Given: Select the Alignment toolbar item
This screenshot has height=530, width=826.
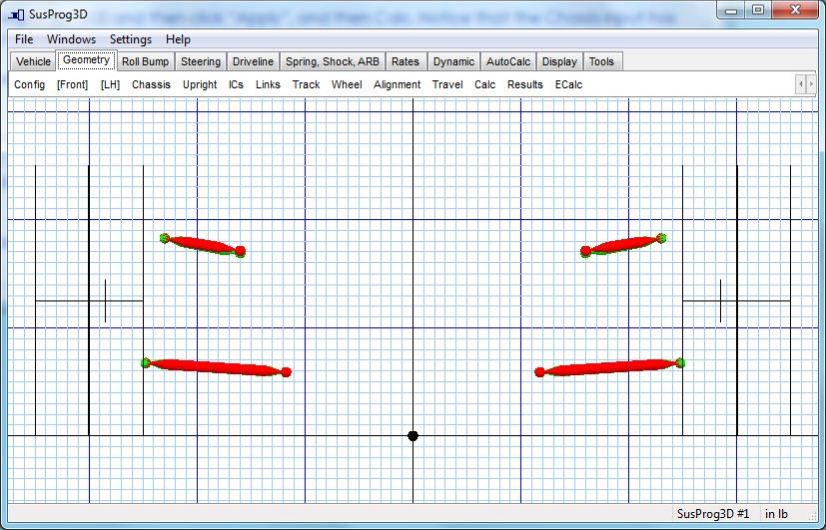Looking at the screenshot, I should (x=397, y=85).
